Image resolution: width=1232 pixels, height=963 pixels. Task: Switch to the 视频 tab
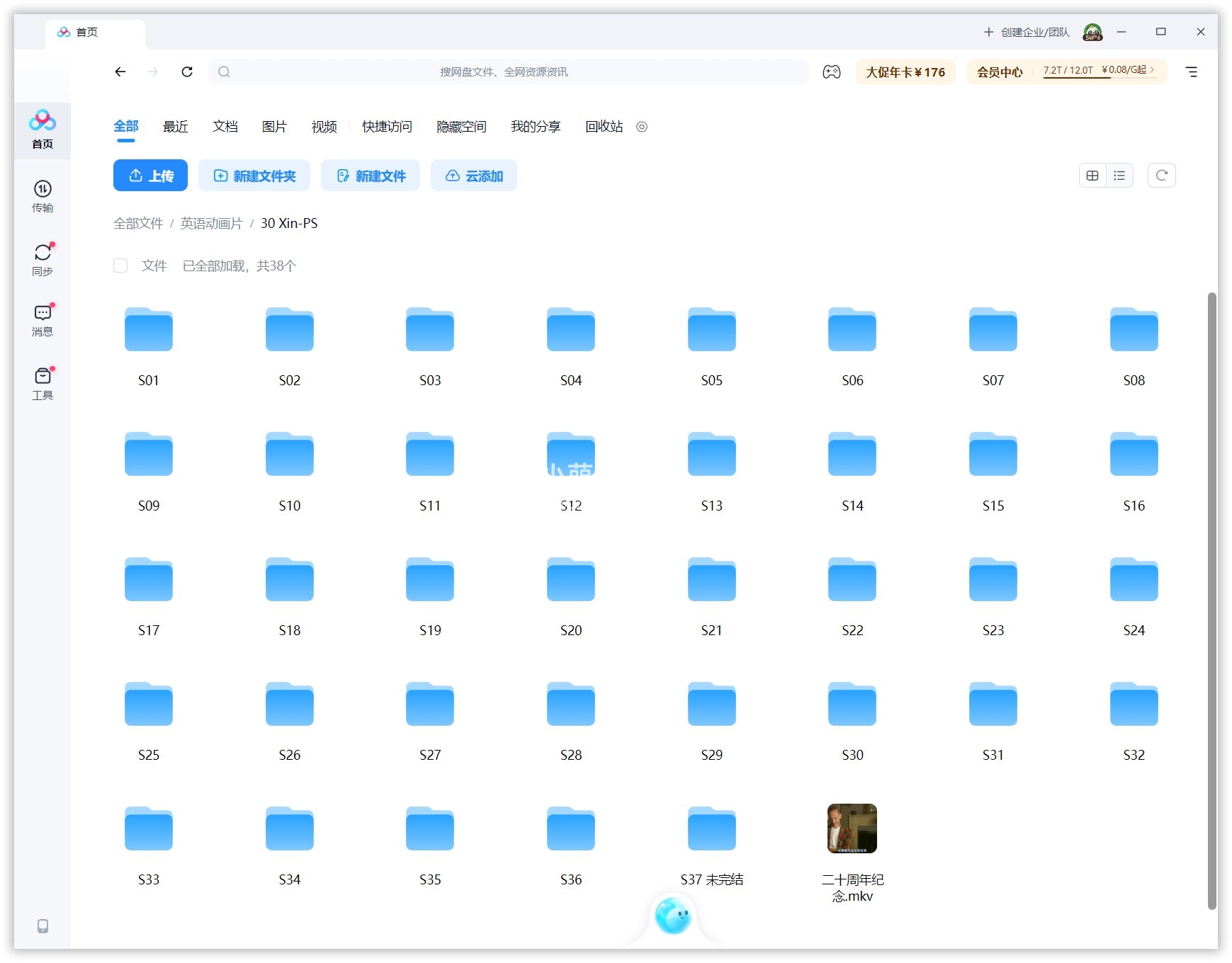324,127
